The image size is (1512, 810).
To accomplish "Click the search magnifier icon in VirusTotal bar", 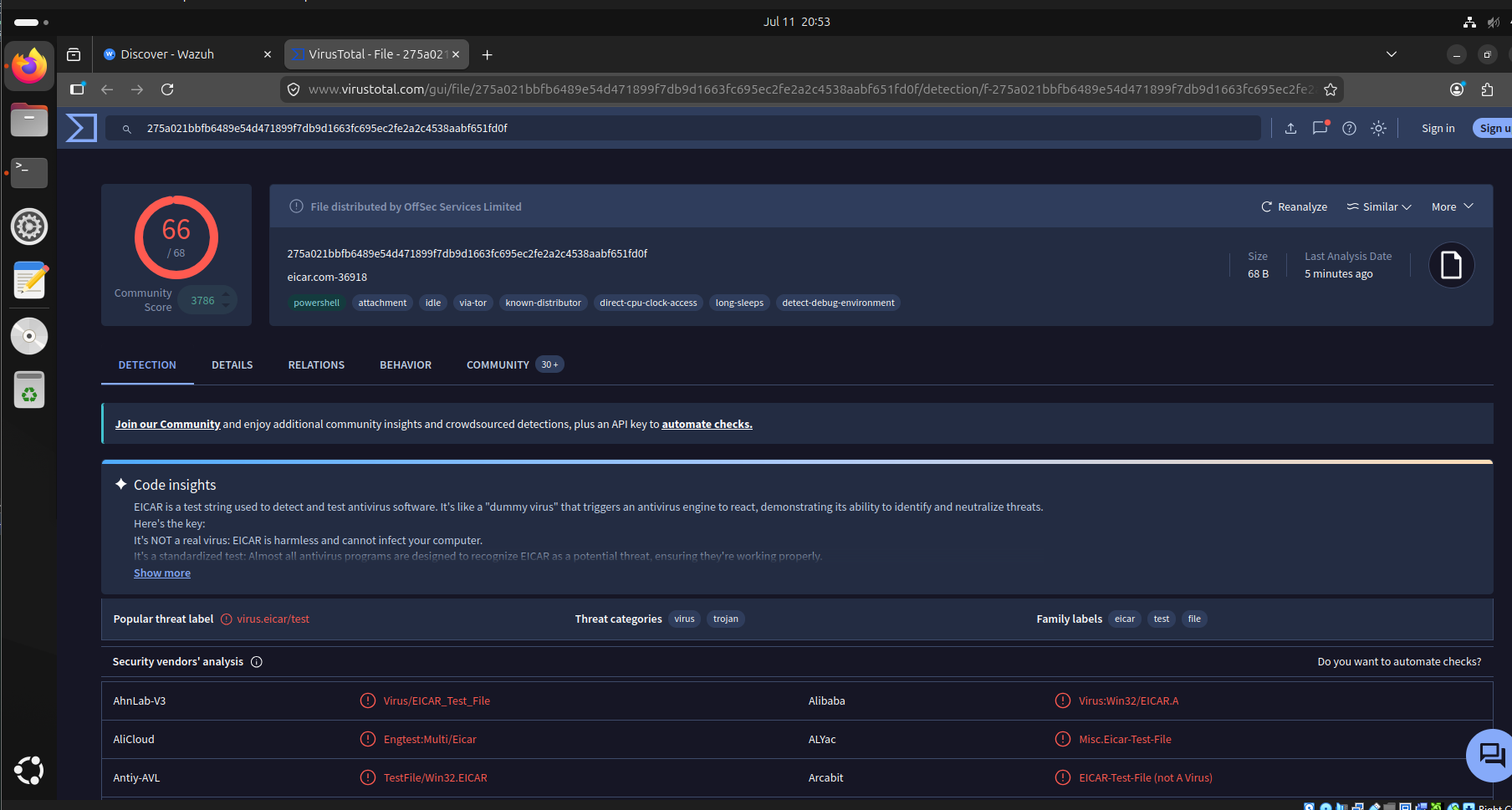I will tap(127, 129).
